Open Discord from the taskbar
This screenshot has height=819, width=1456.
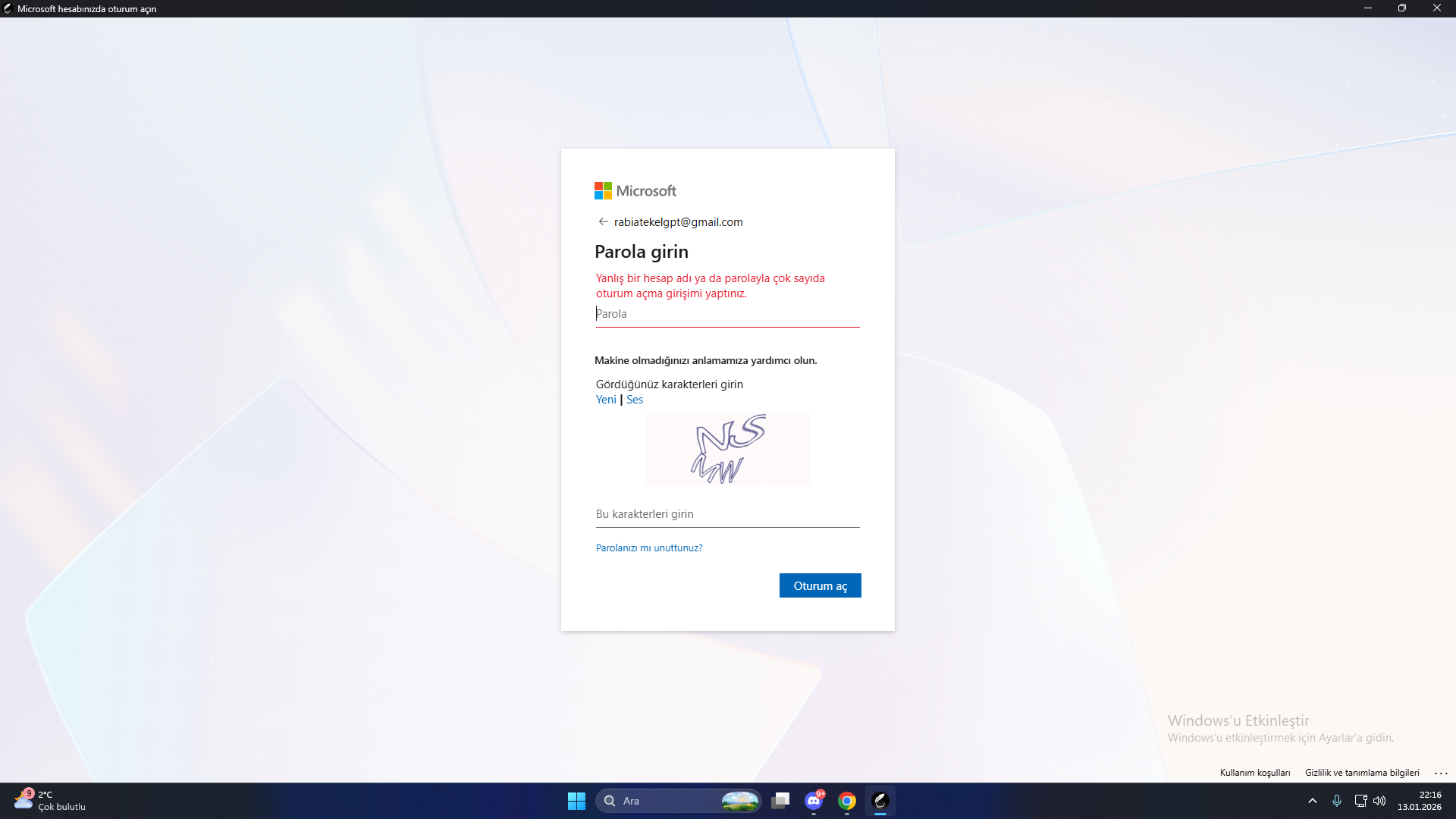(814, 801)
